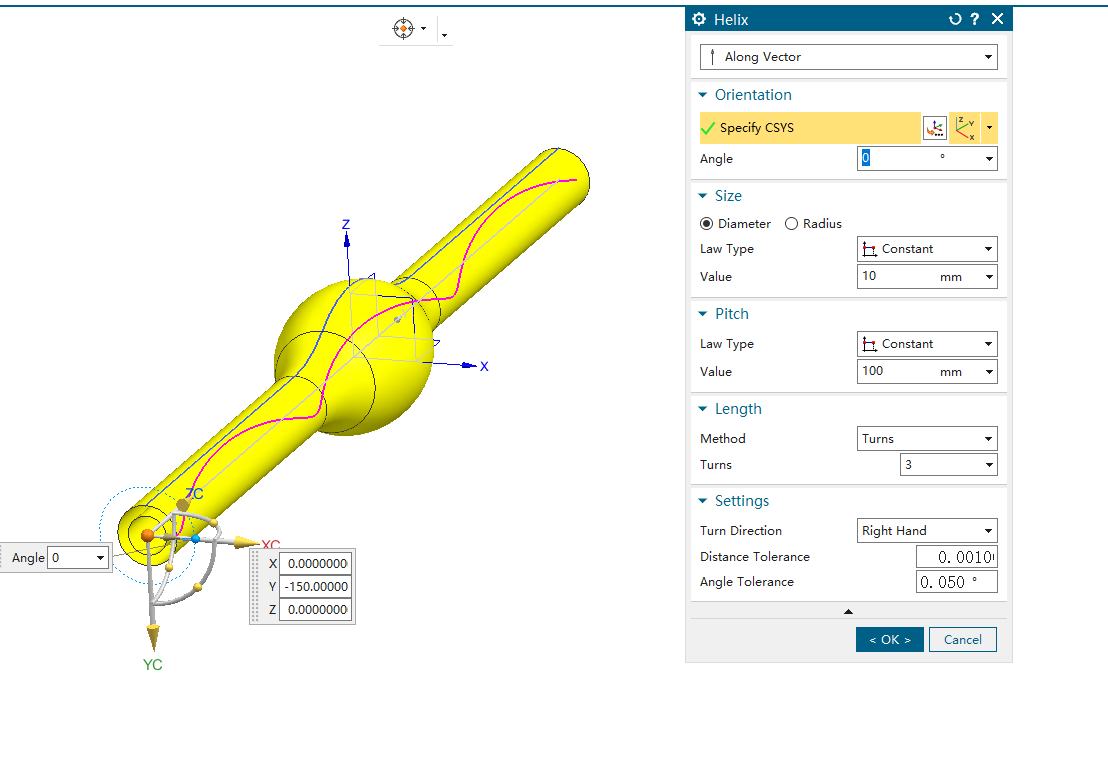The width and height of the screenshot is (1108, 766).
Task: Open the Along Vector type dropdown
Action: coord(849,57)
